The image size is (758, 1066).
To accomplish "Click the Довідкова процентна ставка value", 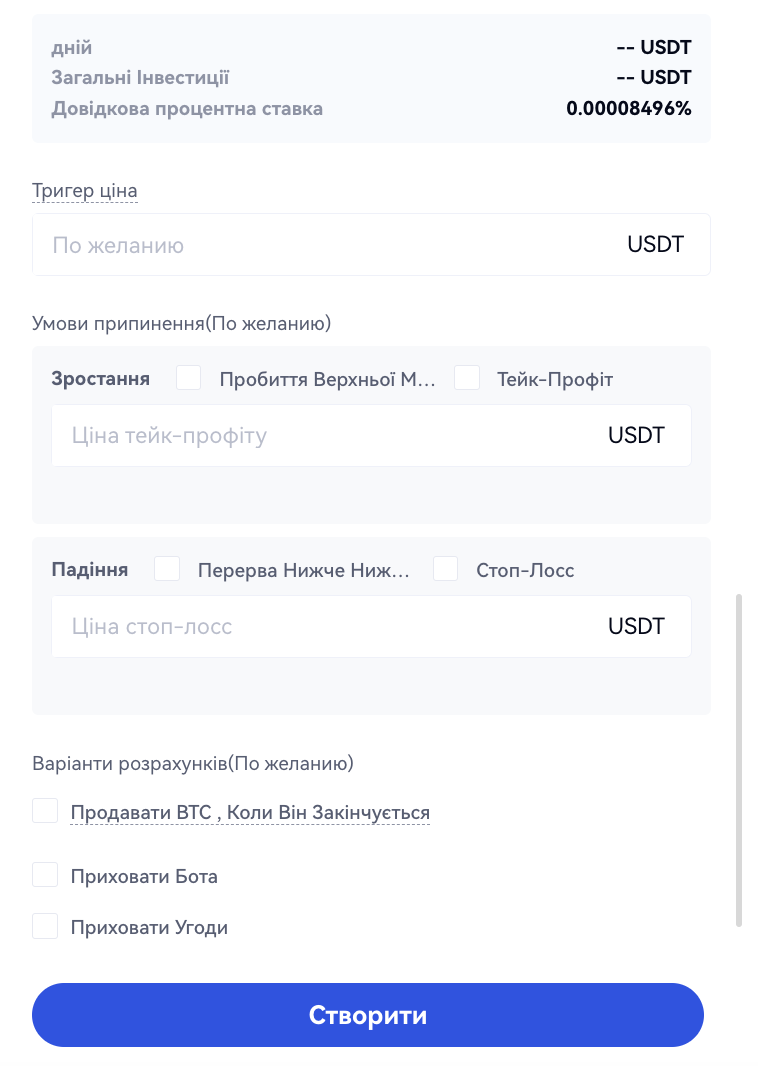I will (629, 108).
